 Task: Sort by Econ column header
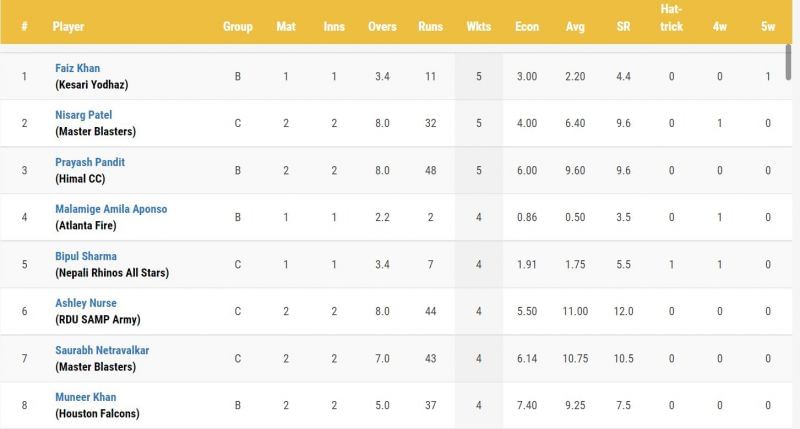click(527, 27)
